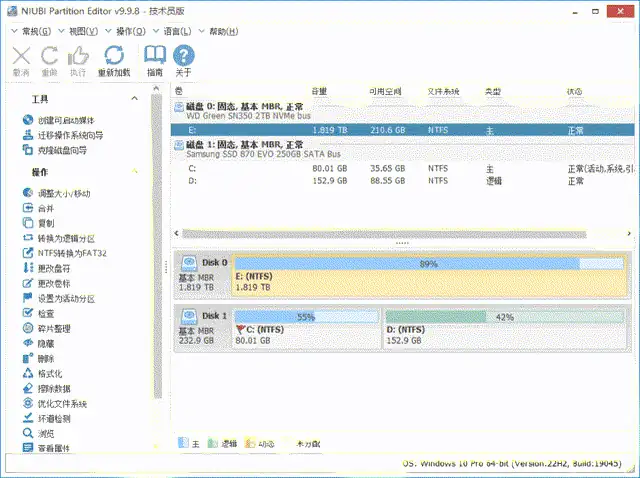Collapse the 工具 section chevron
This screenshot has height=478, width=640.
[x=134, y=98]
